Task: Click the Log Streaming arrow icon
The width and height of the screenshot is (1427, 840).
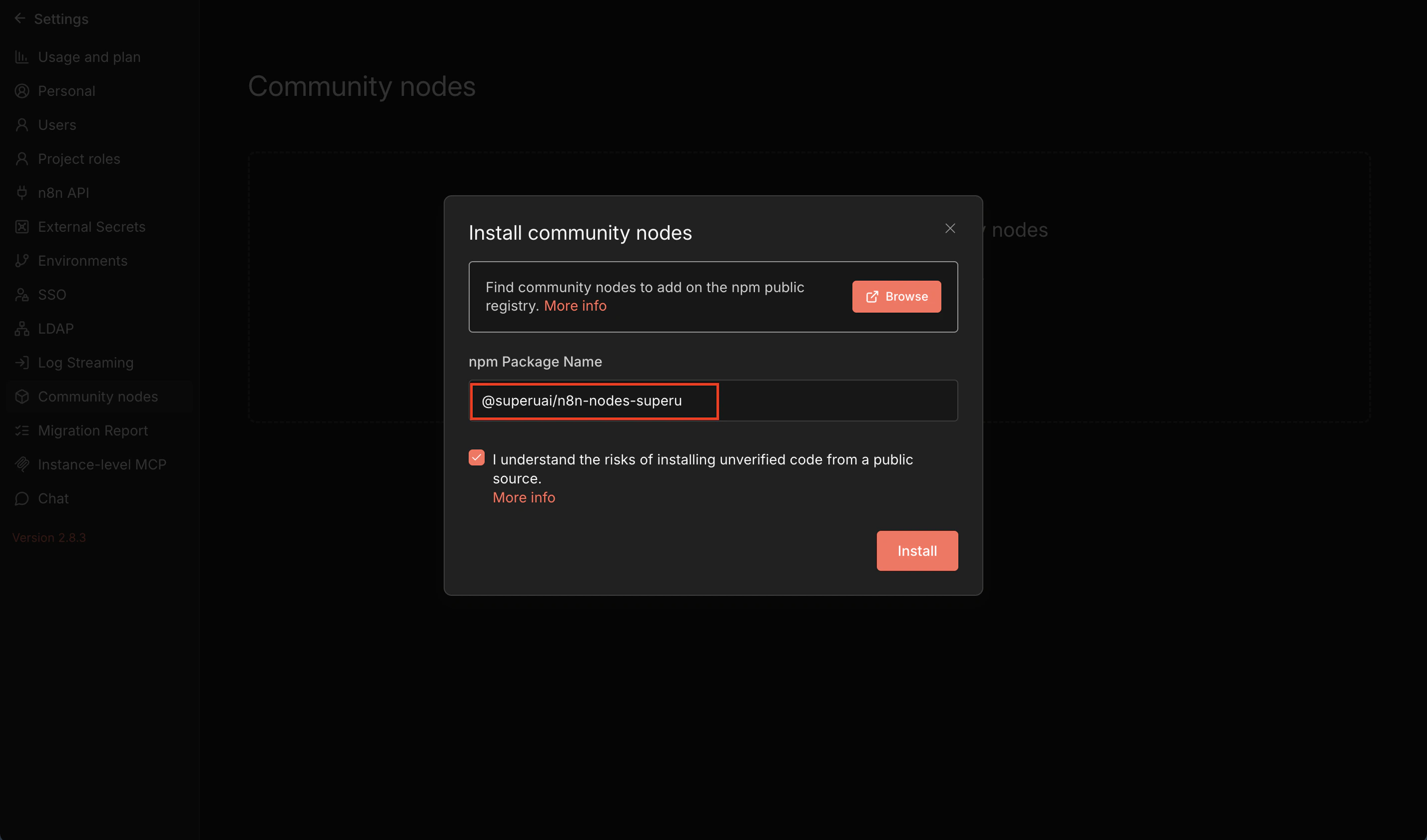Action: click(x=21, y=363)
